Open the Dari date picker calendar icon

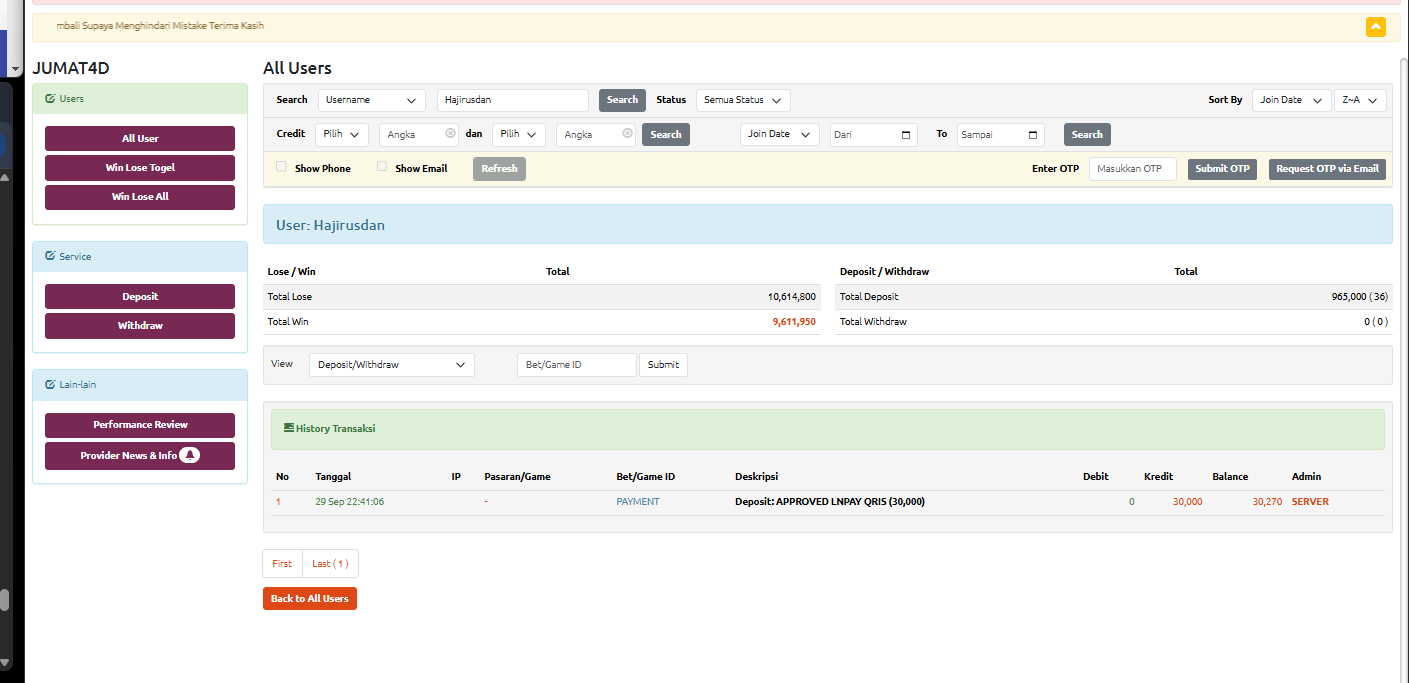[x=906, y=134]
